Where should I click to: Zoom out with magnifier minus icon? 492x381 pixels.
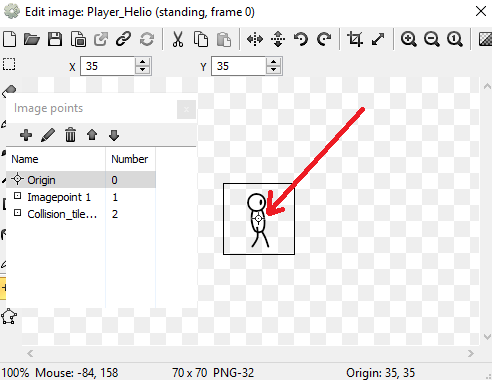432,39
